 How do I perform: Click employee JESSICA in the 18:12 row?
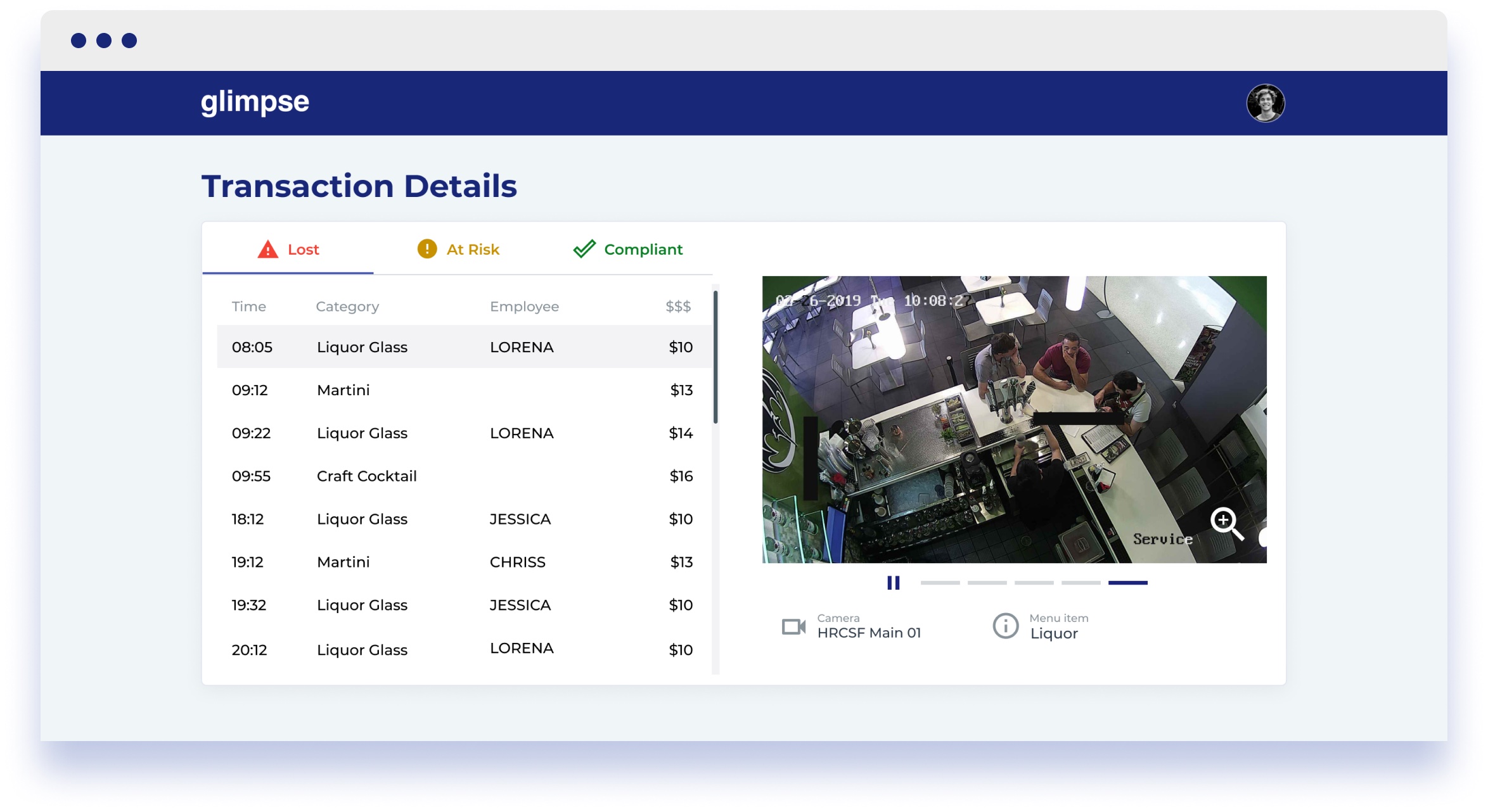point(520,519)
